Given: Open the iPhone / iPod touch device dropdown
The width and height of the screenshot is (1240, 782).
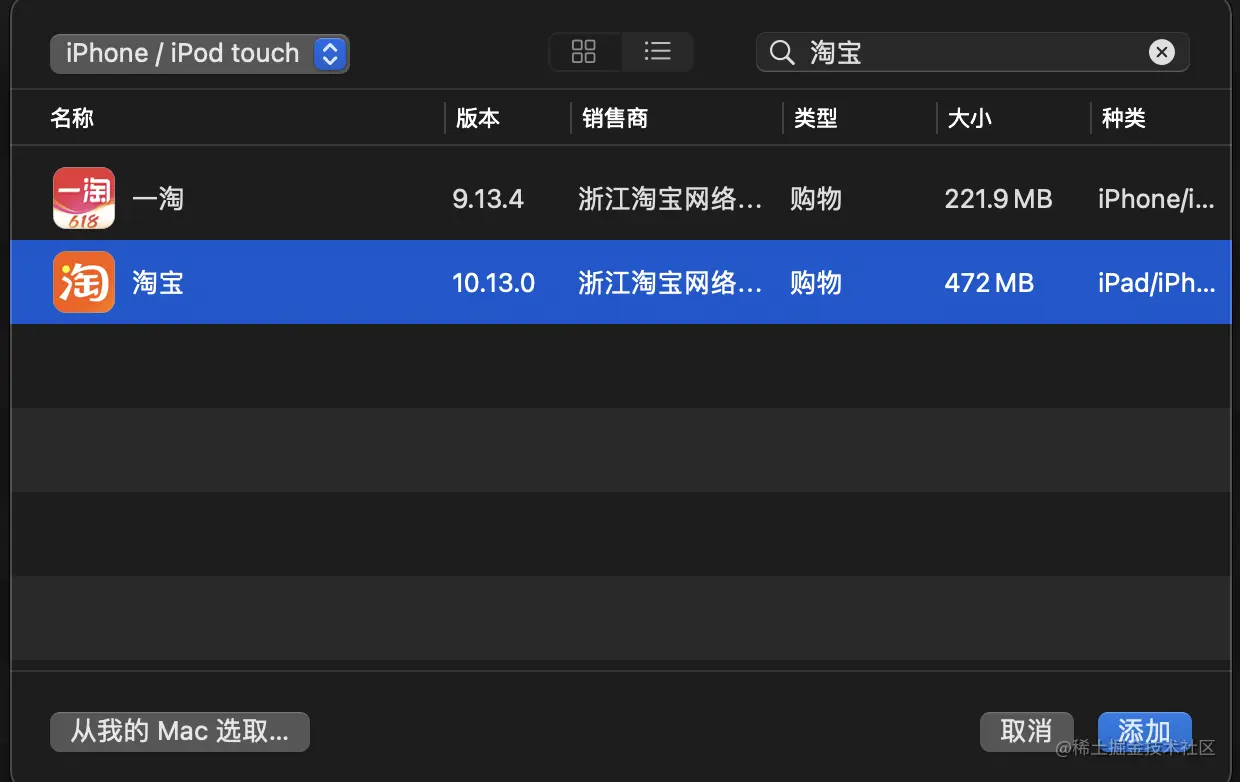Looking at the screenshot, I should (x=199, y=53).
